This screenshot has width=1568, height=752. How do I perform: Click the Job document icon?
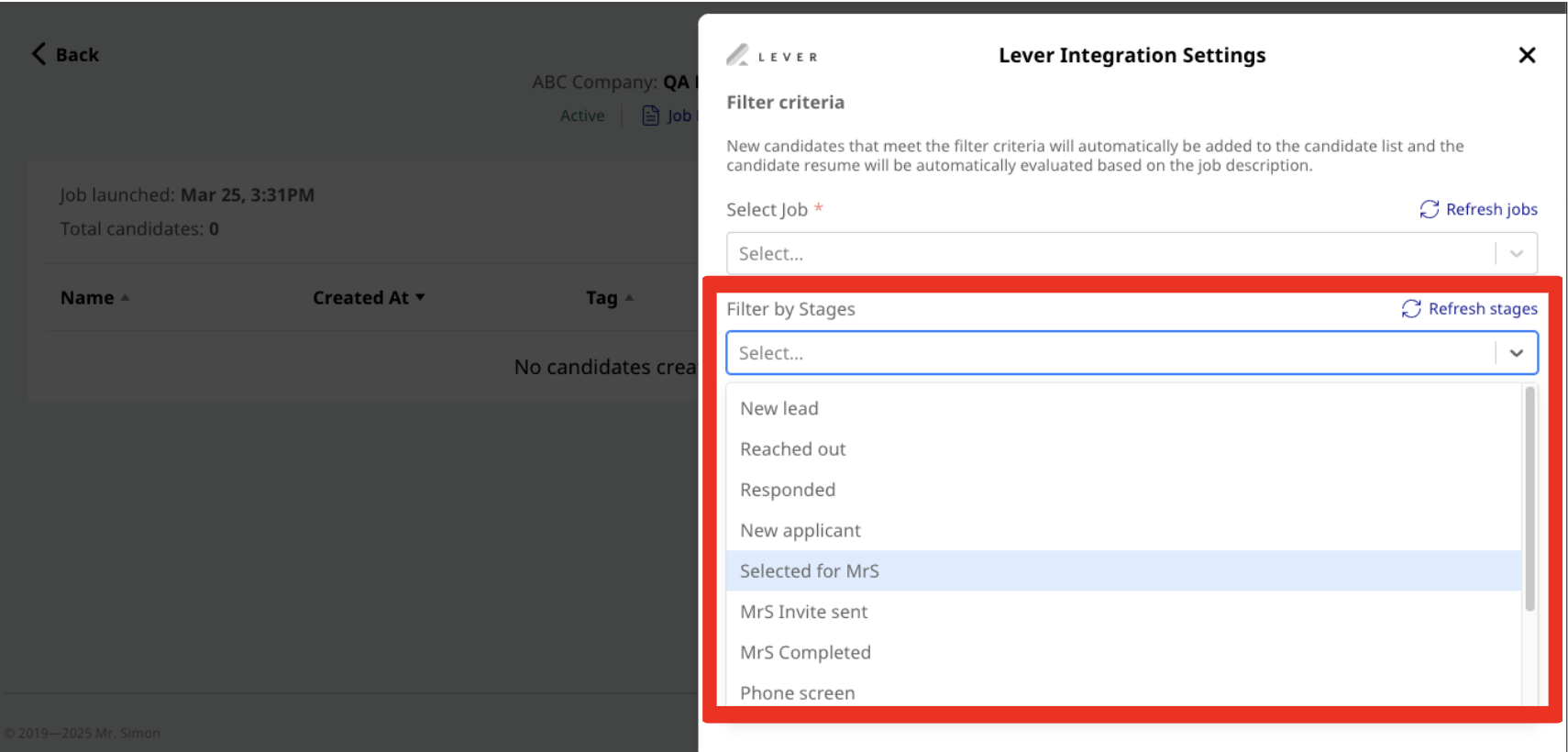coord(650,116)
